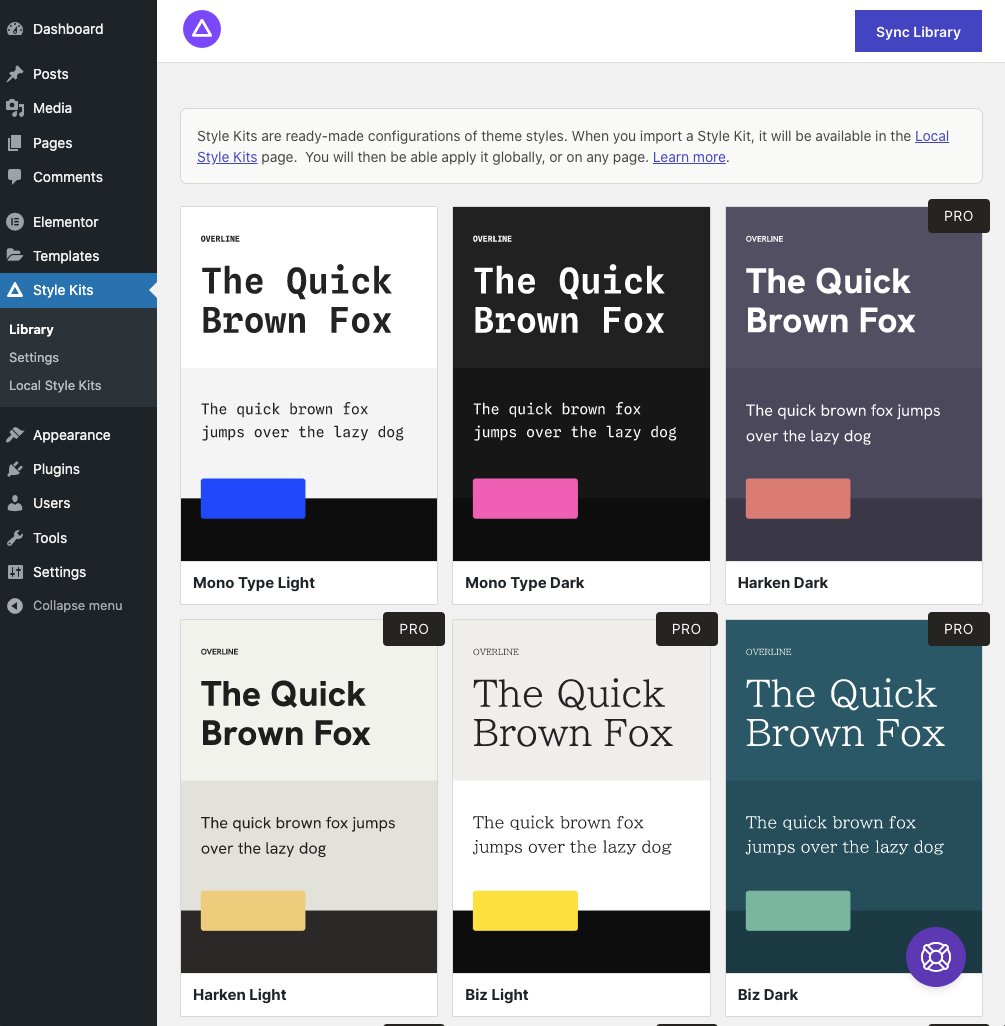Click the blue color swatch on Mono Type Light

click(x=253, y=498)
